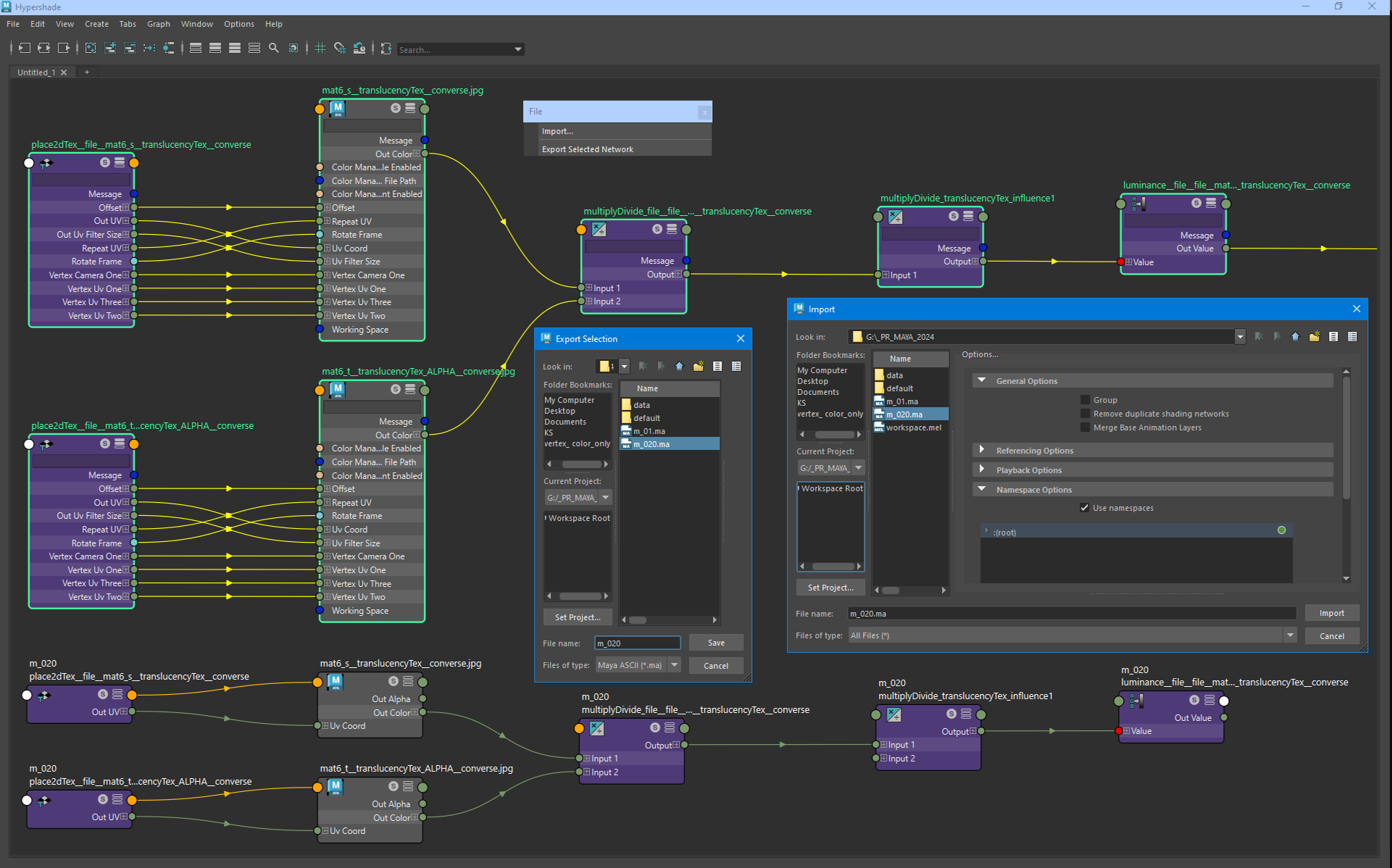Image resolution: width=1392 pixels, height=868 pixels.
Task: Click create new folder icon in Import dialog
Action: pos(1314,337)
